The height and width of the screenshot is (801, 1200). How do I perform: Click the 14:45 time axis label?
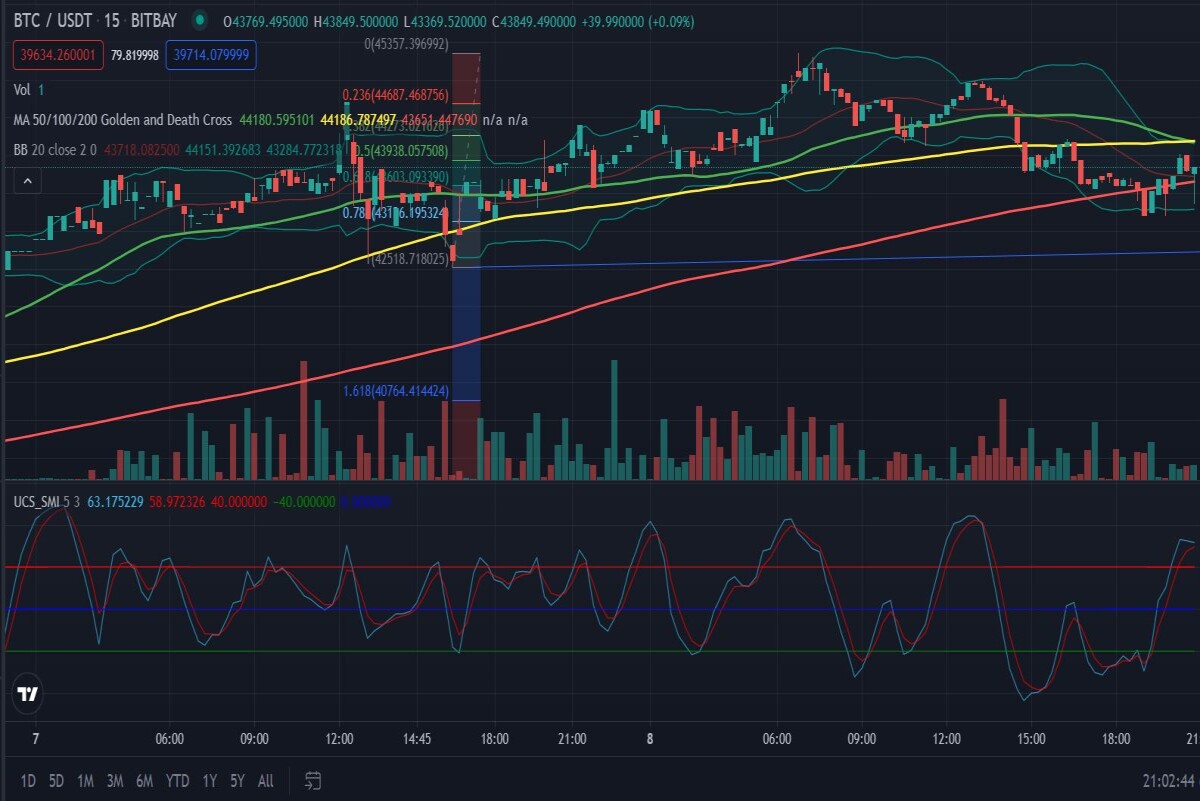point(417,739)
